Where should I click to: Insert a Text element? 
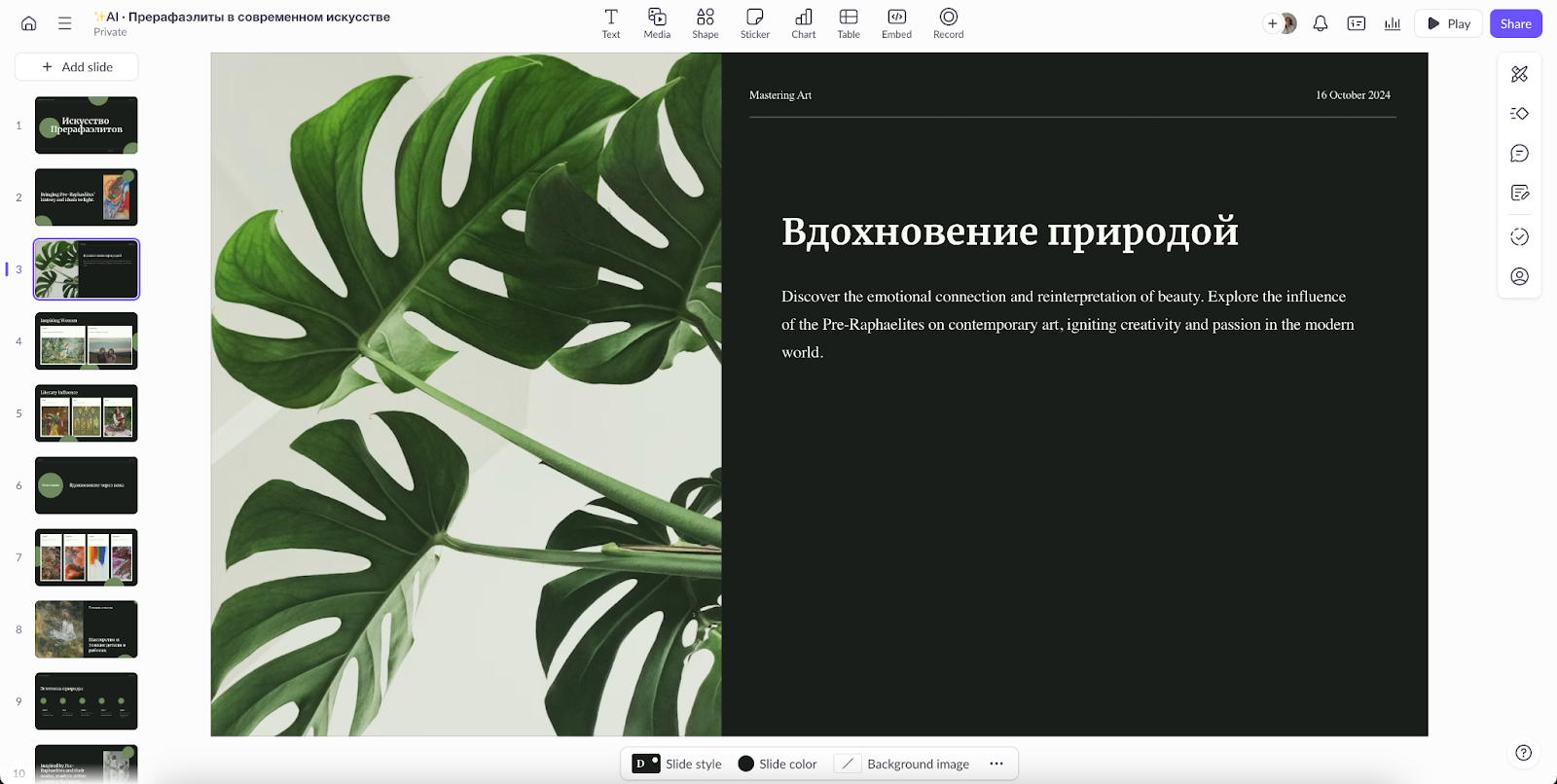[611, 23]
